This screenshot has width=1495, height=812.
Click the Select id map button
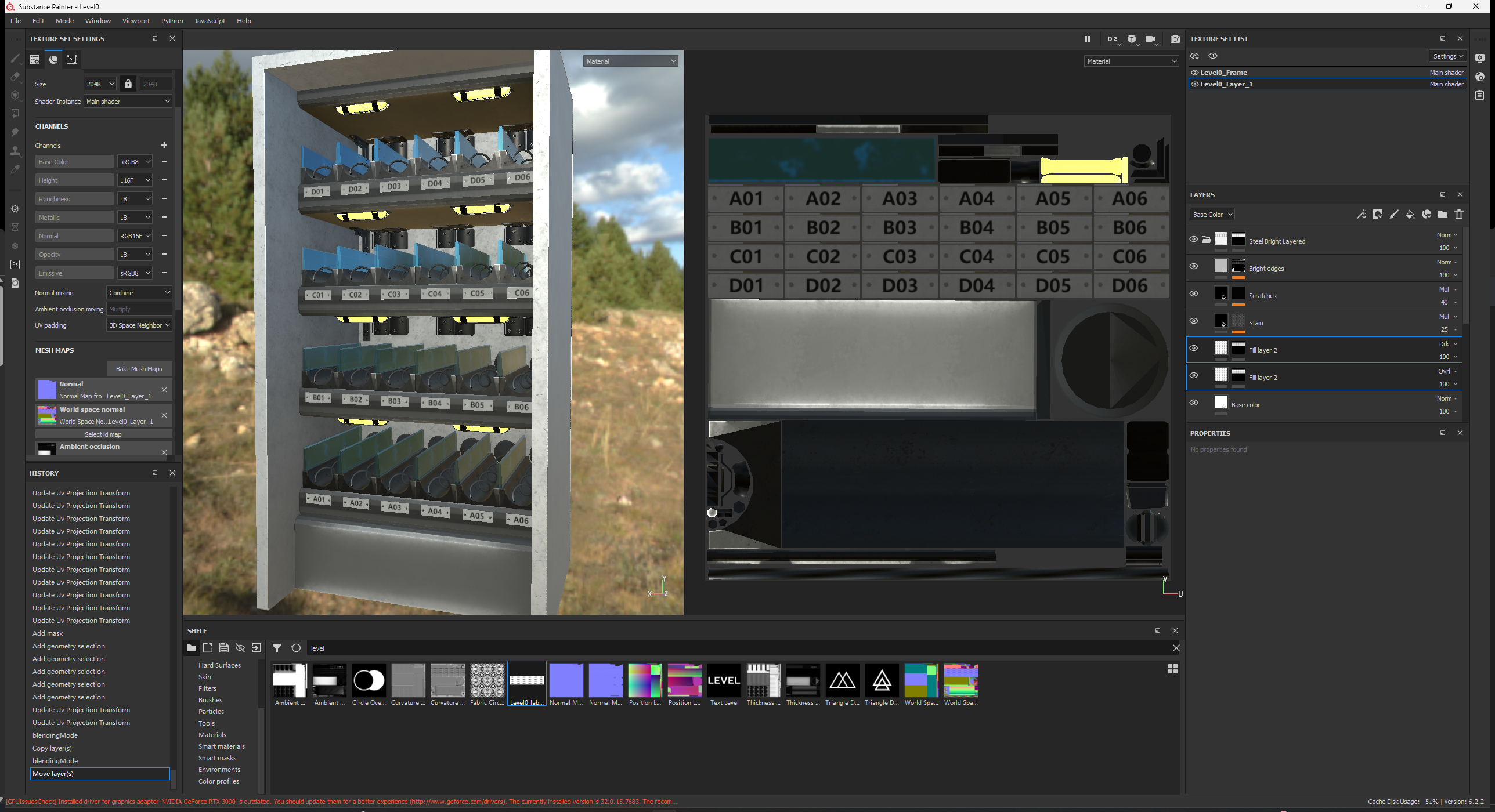point(103,434)
